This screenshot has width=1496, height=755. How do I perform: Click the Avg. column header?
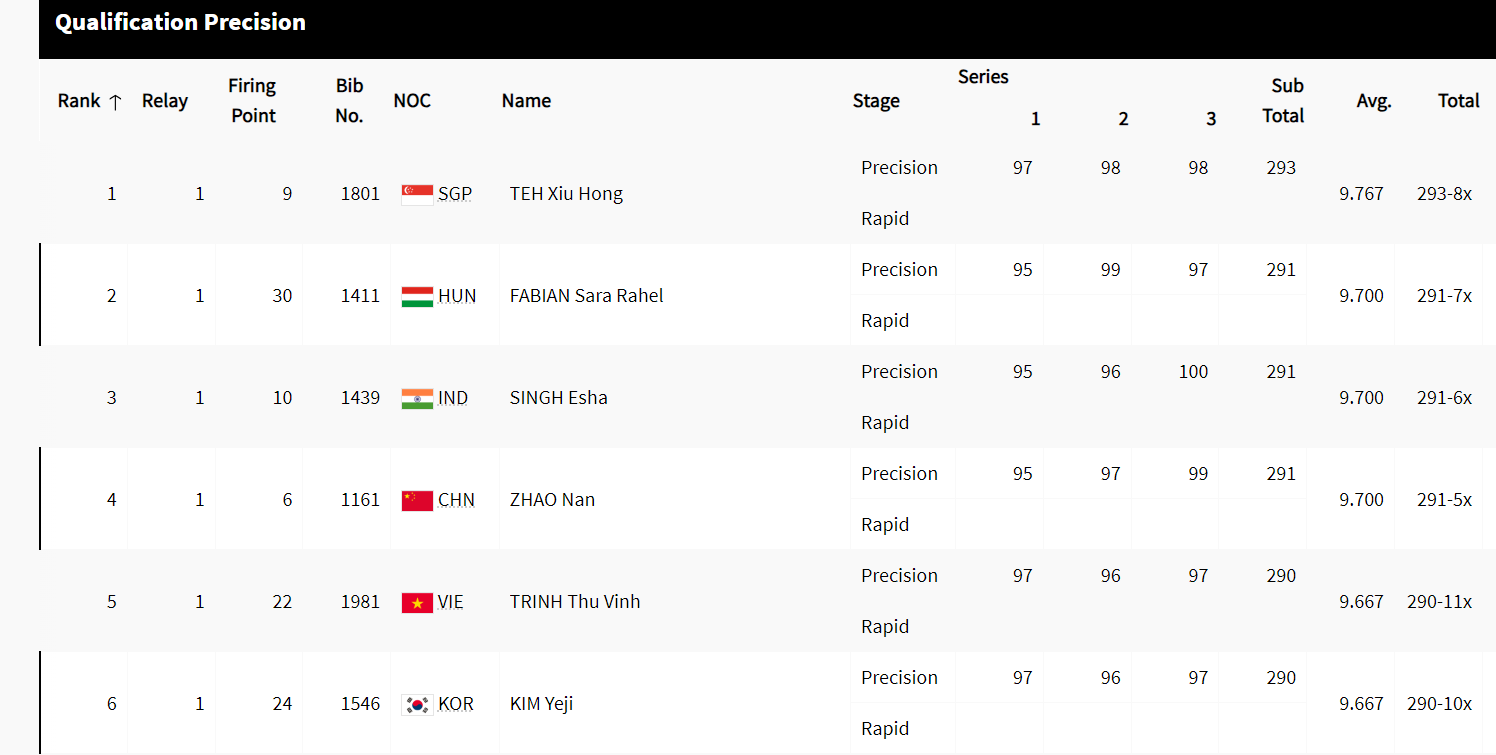point(1373,101)
